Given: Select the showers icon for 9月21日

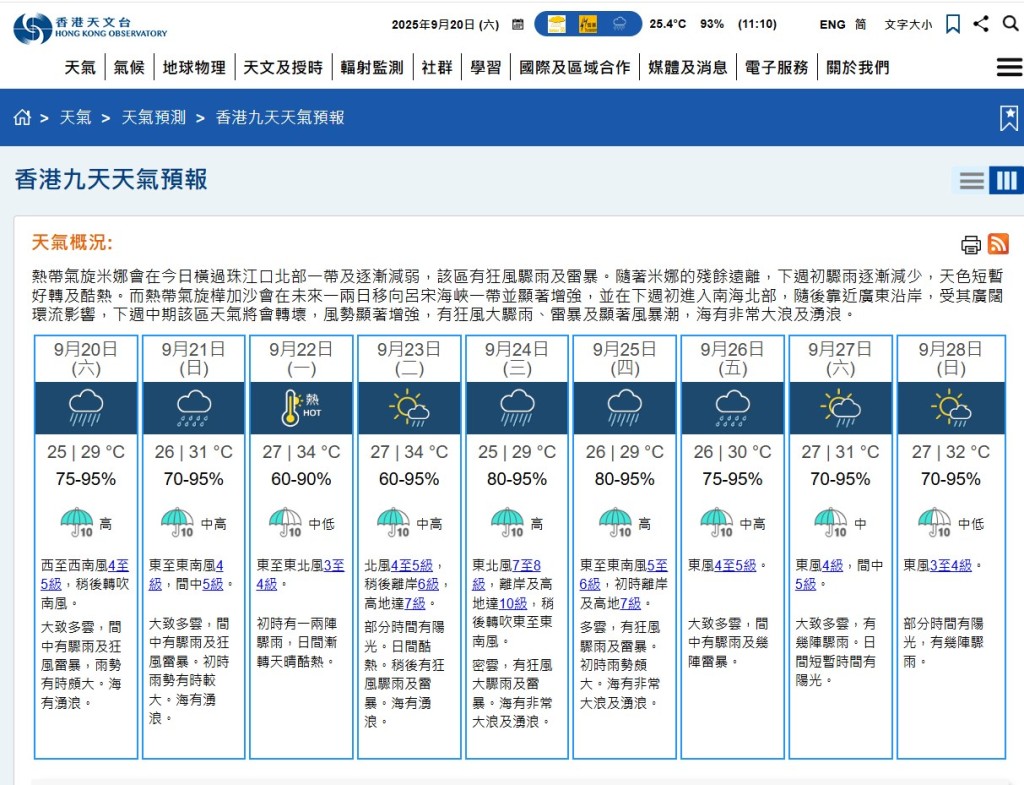Looking at the screenshot, I should pos(194,408).
